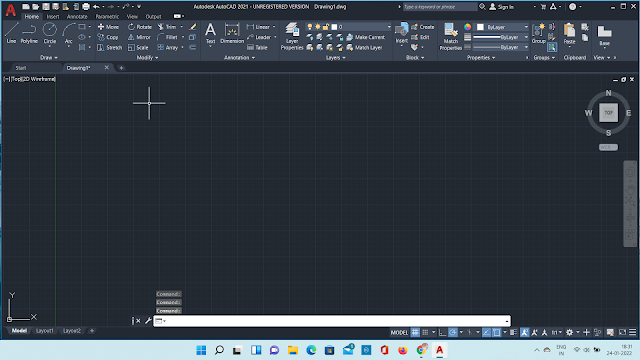
Task: Click Sign In button
Action: (502, 7)
